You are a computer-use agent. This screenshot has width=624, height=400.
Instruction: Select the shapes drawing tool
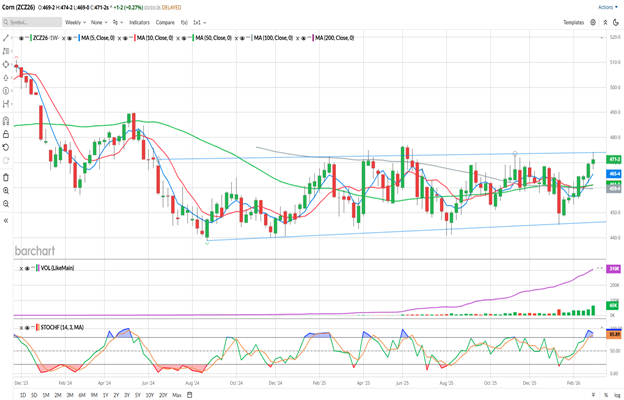[6, 64]
